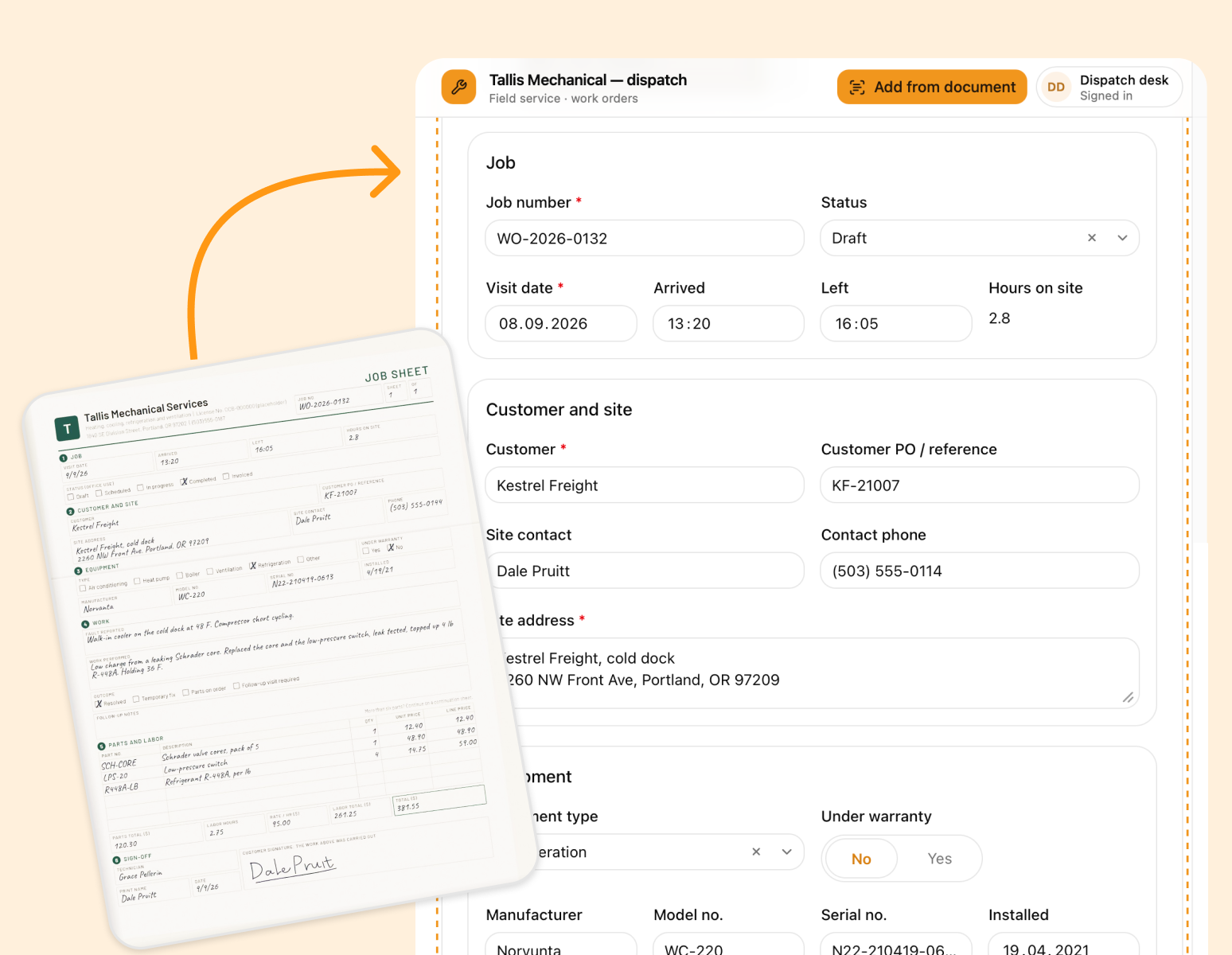Edit the Contact phone field
1232x955 pixels.
(x=980, y=571)
